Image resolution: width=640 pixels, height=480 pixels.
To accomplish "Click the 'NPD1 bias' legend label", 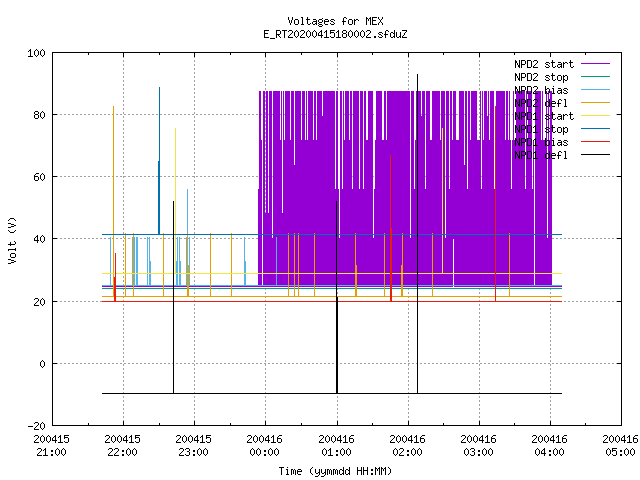I will [x=541, y=142].
